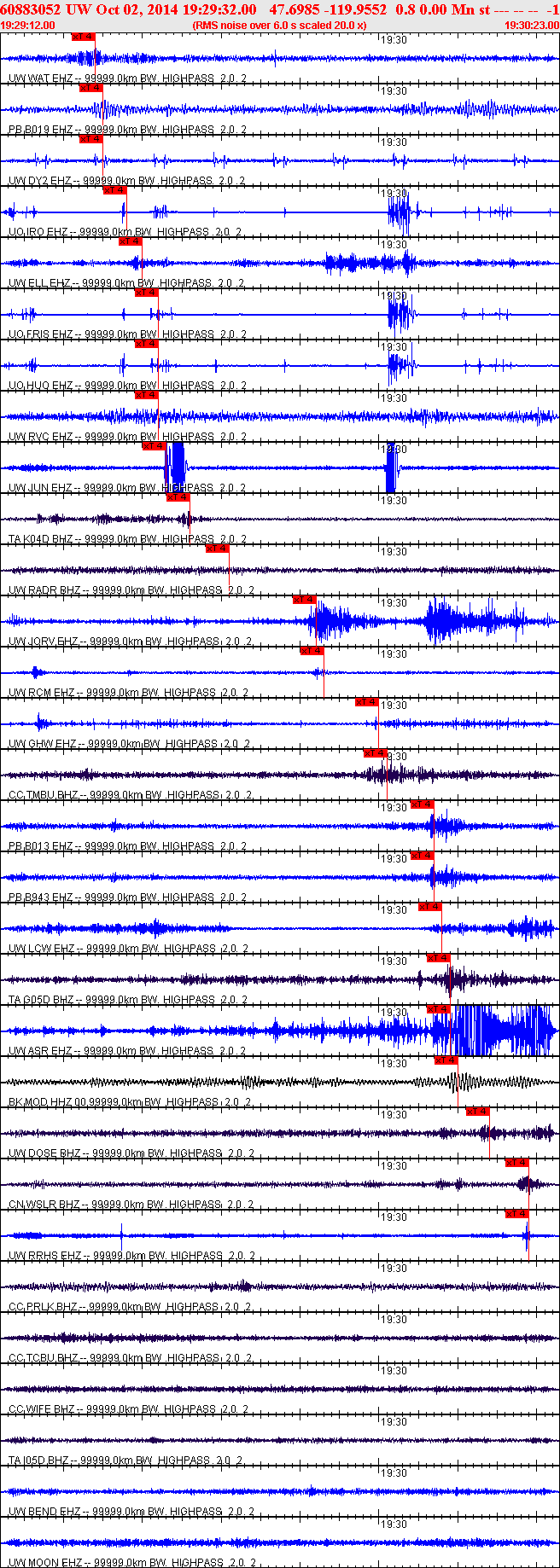Click the pick flag on BK MOD trace
The image size is (560, 1568).
click(446, 1060)
